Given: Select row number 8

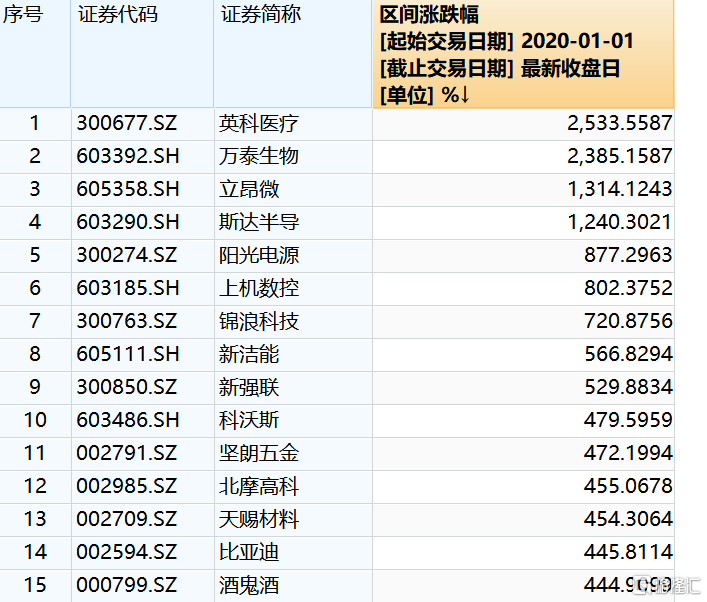Looking at the screenshot, I should point(35,354).
